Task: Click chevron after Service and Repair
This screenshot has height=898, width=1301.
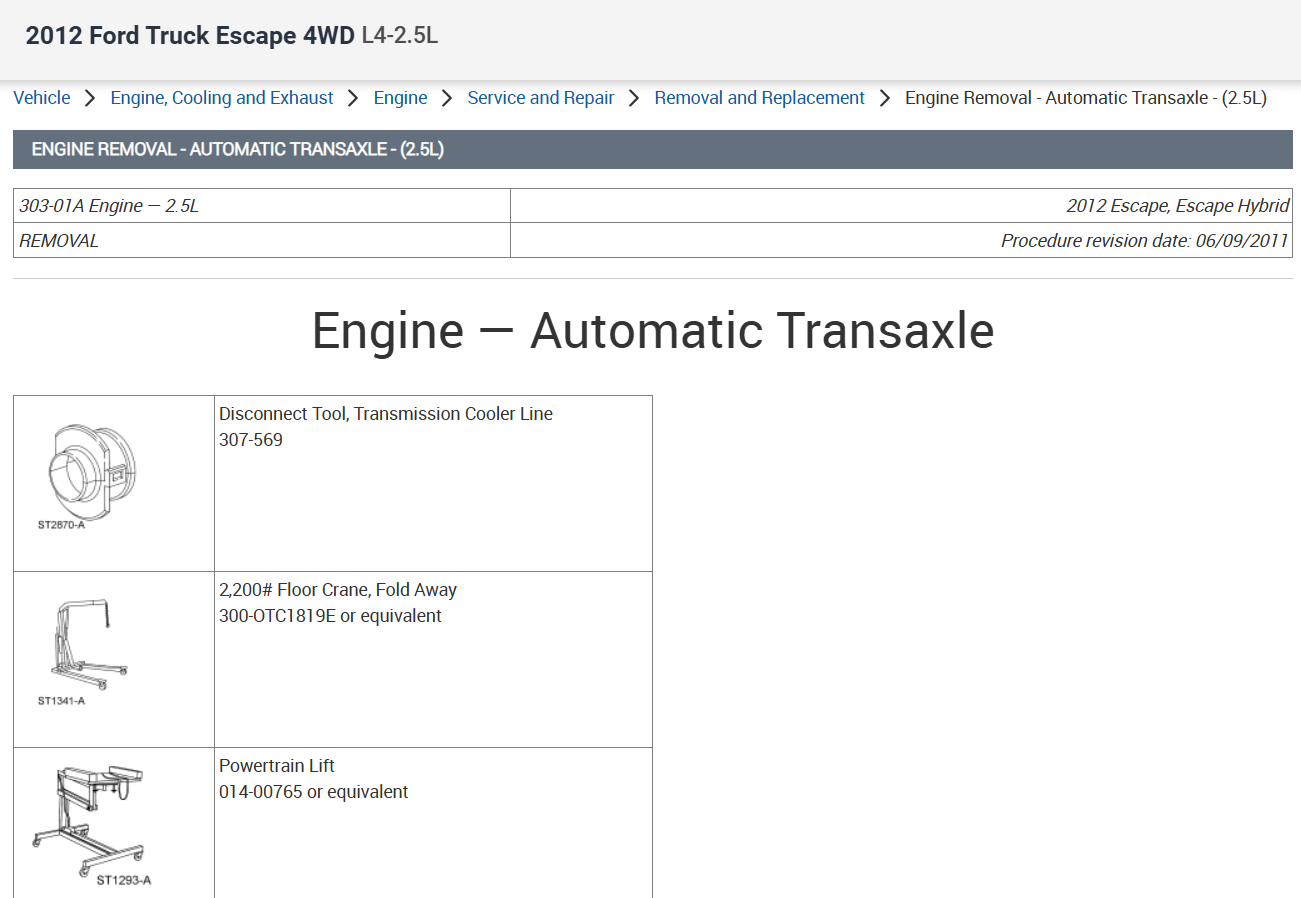Action: pyautogui.click(x=634, y=98)
